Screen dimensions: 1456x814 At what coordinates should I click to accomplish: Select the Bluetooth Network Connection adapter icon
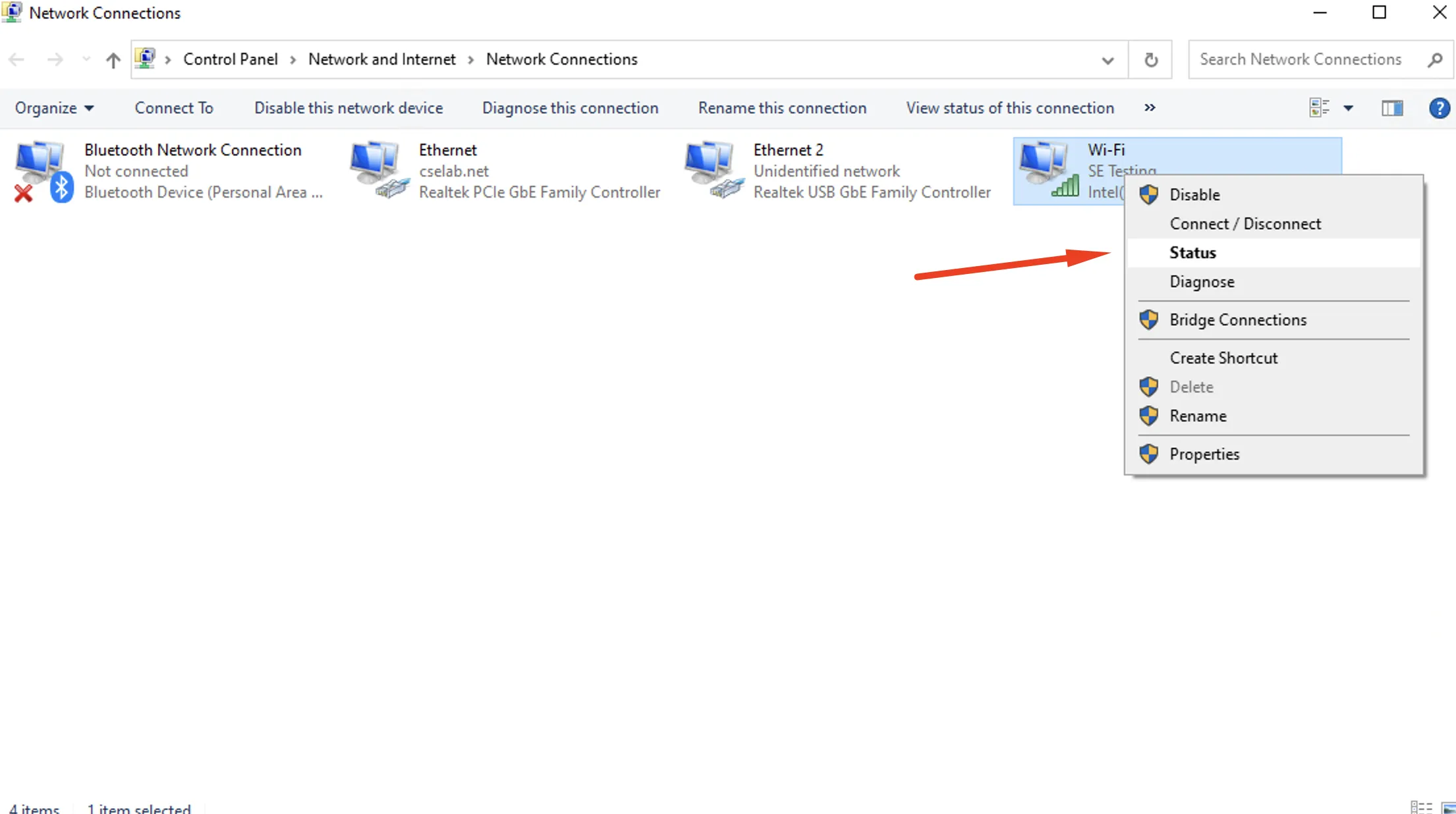tap(43, 171)
